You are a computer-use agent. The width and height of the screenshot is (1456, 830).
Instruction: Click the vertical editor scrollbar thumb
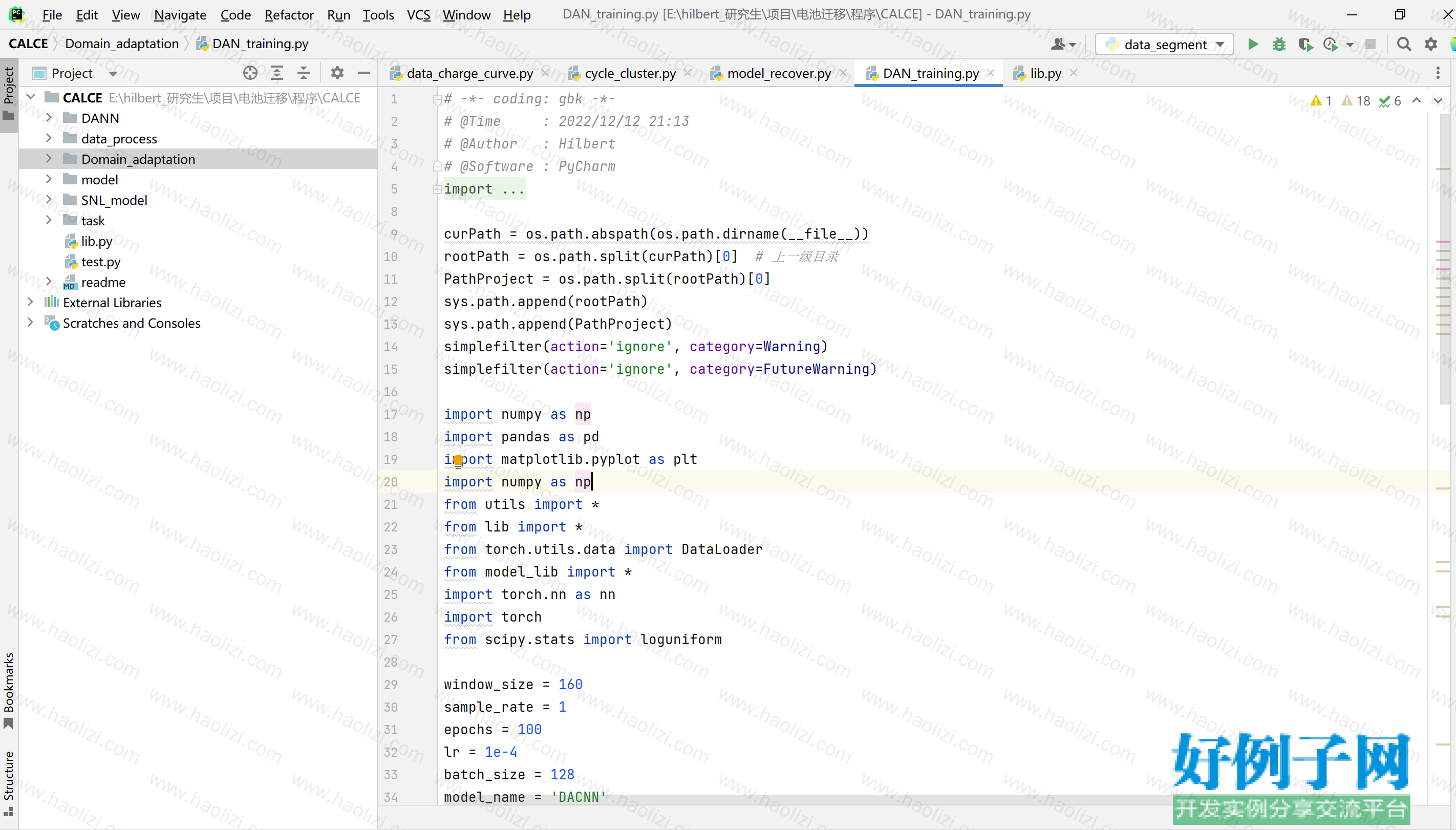[1444, 259]
